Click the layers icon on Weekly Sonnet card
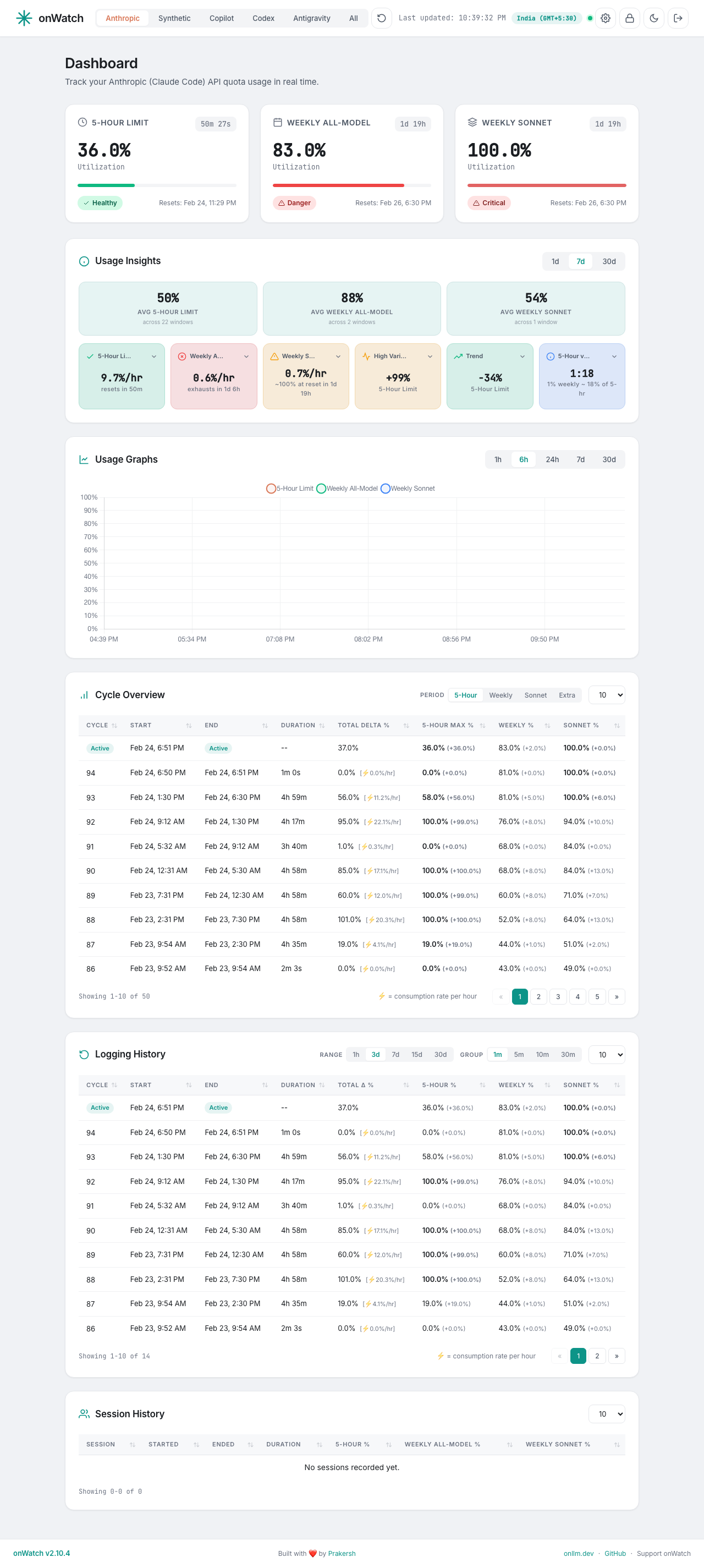Viewport: 704px width, 1568px height. [472, 122]
